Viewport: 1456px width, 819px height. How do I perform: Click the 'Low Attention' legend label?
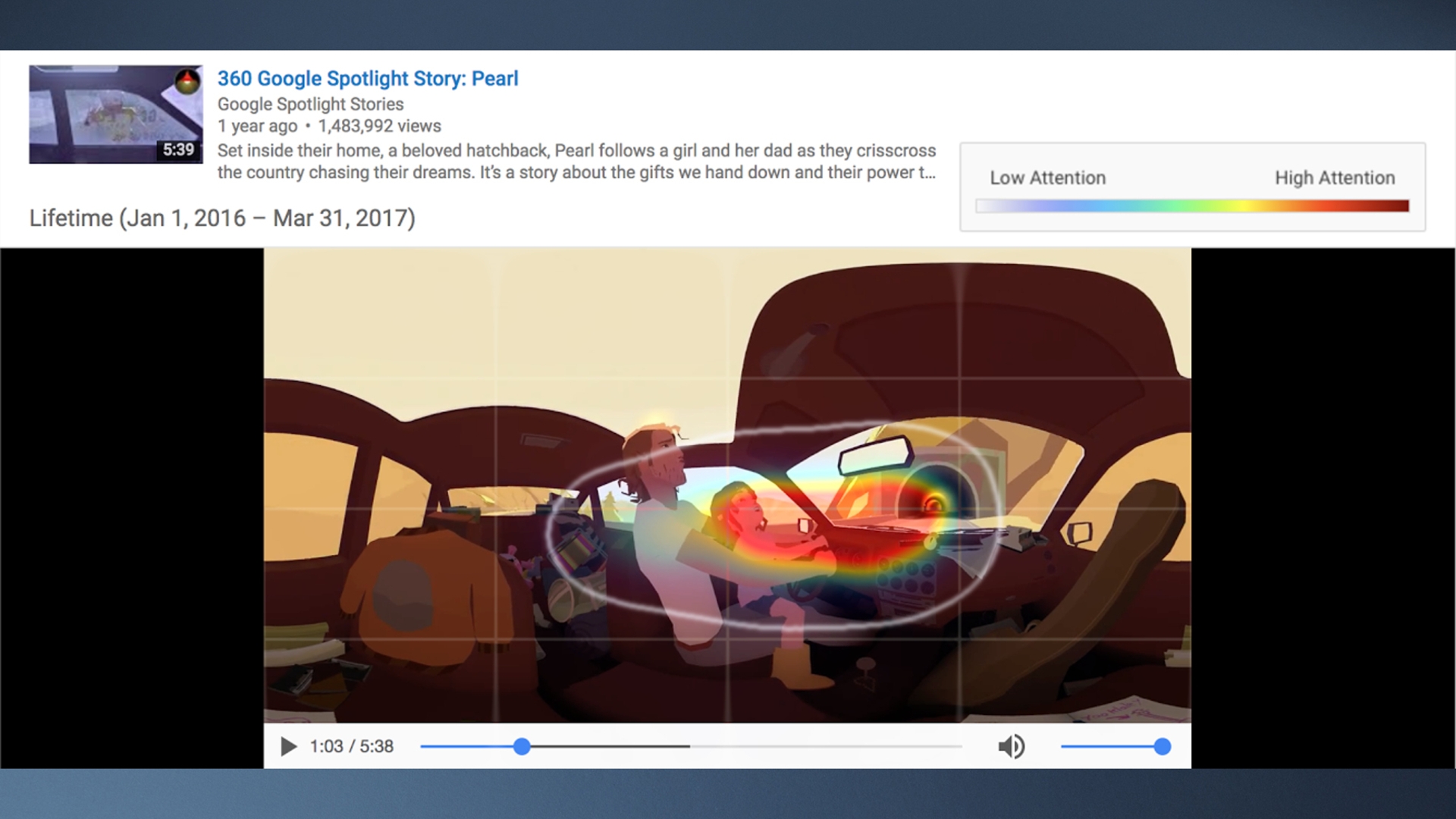coord(1047,177)
